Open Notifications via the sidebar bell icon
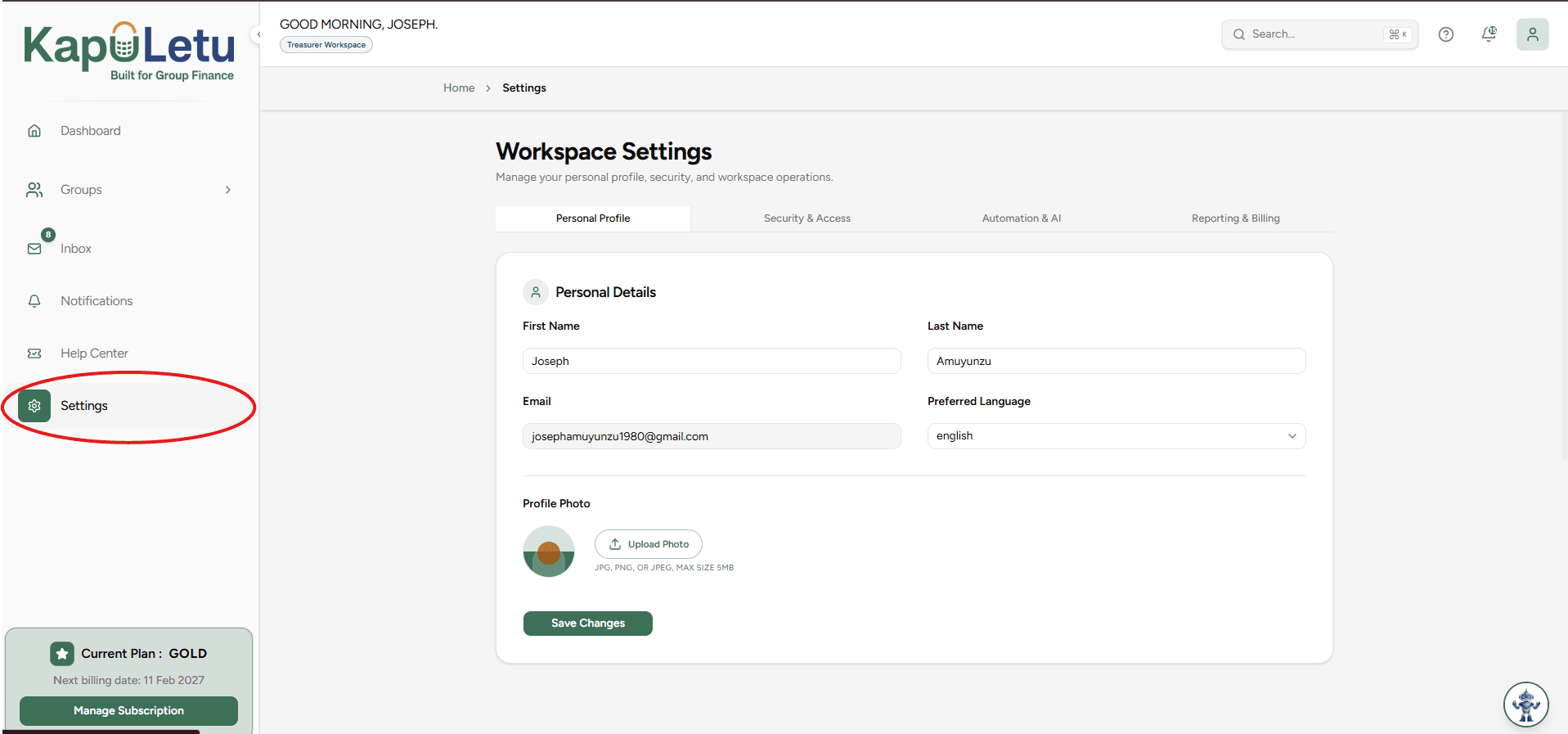The height and width of the screenshot is (734, 1568). (34, 301)
